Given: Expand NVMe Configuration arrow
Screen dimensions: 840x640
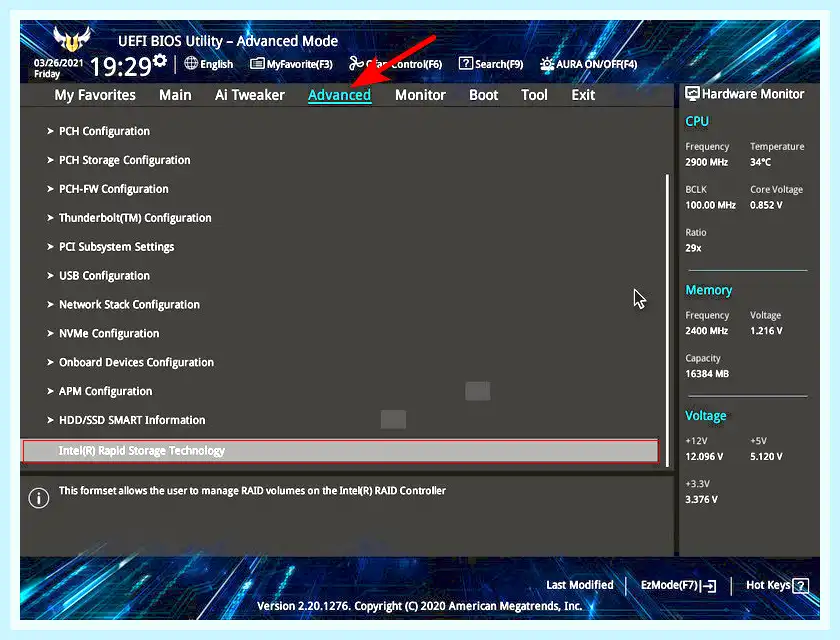Looking at the screenshot, I should click(x=50, y=334).
